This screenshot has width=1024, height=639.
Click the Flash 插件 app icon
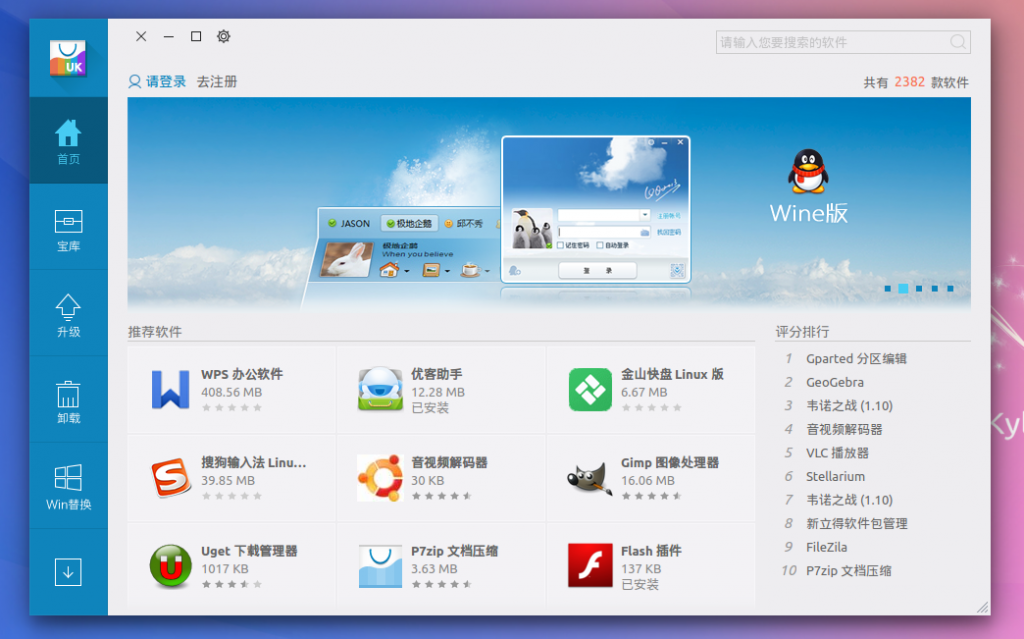coord(590,565)
